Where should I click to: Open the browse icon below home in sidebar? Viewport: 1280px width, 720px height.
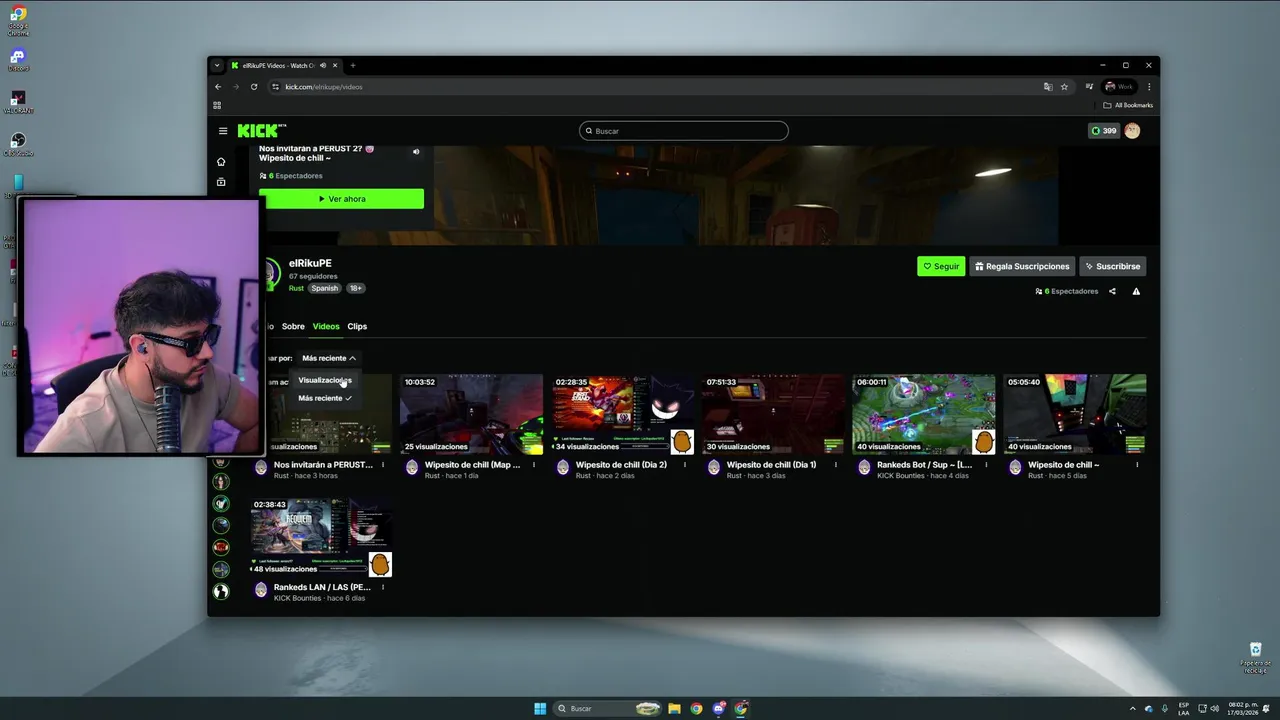point(221,182)
